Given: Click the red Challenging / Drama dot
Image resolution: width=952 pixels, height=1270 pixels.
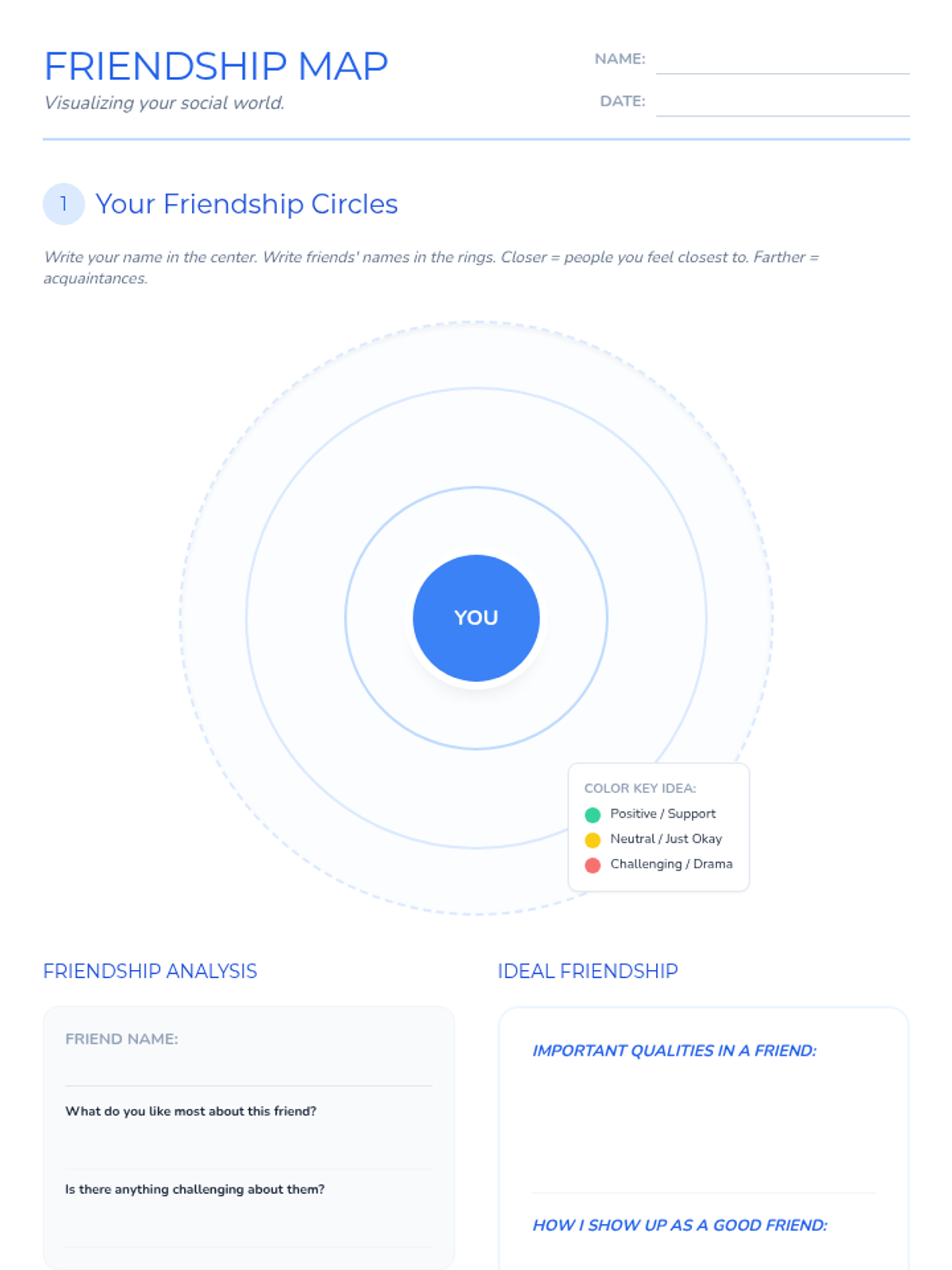Looking at the screenshot, I should (593, 865).
